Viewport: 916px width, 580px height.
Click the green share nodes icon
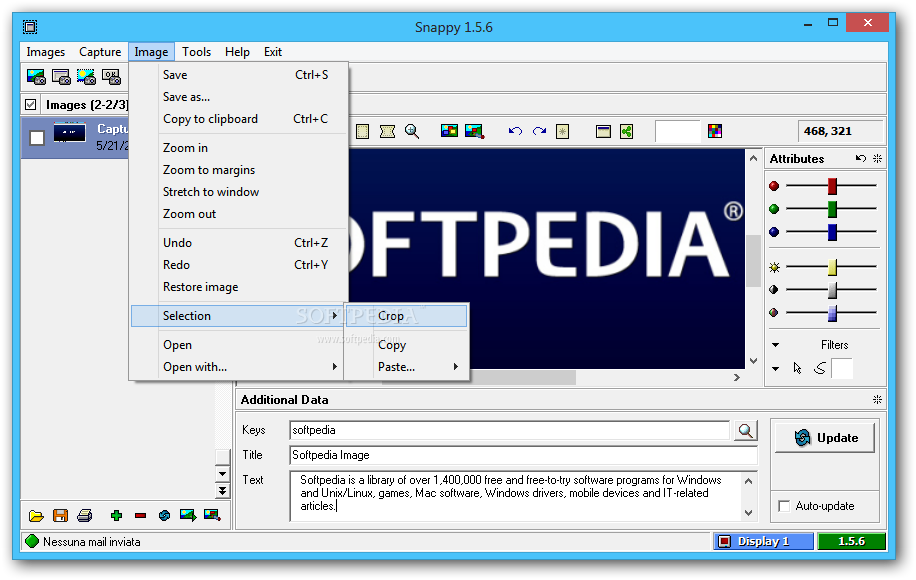[x=627, y=131]
